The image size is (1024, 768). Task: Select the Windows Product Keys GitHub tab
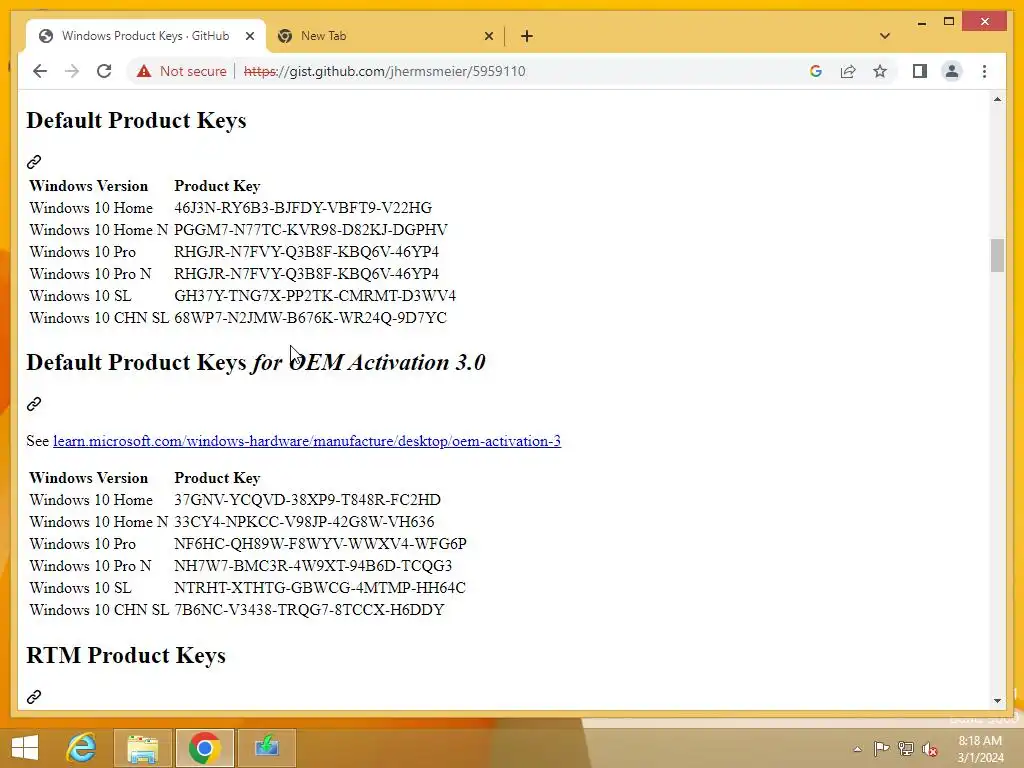pos(146,36)
